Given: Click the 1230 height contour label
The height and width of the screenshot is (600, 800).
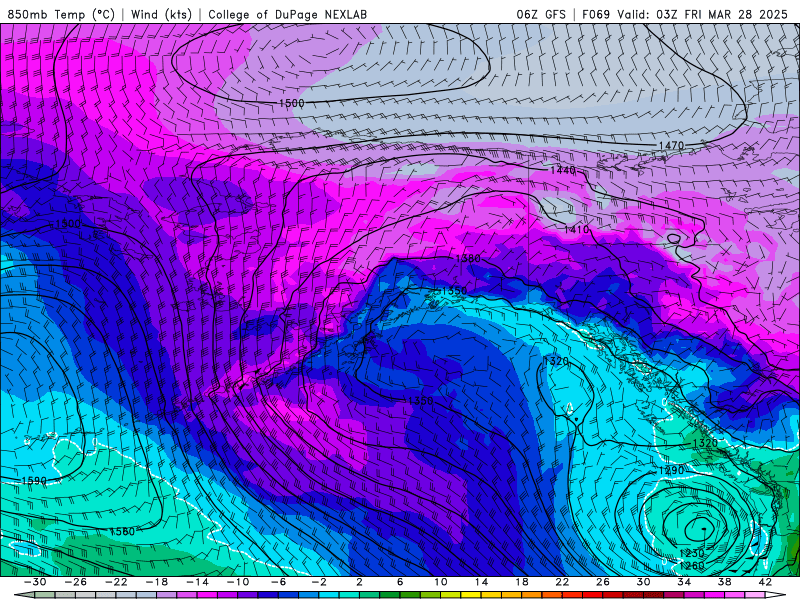Looking at the screenshot, I should [x=692, y=553].
